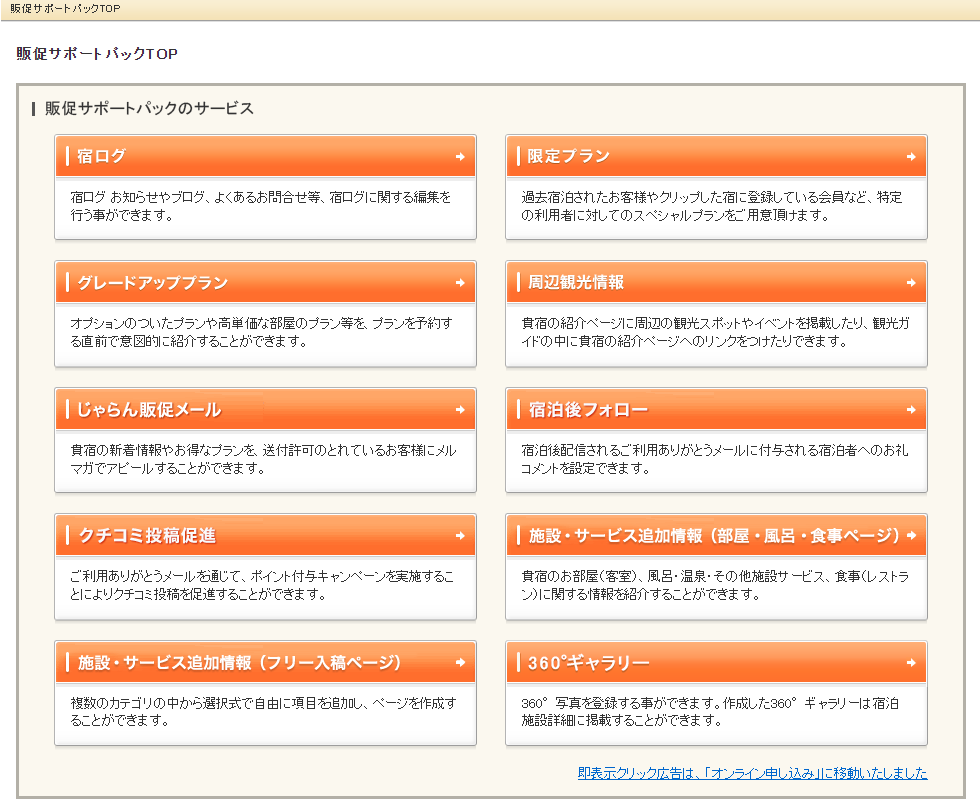Follow the 即表示クリック広告 オンライン申し込み link
The height and width of the screenshot is (809, 980).
click(752, 773)
